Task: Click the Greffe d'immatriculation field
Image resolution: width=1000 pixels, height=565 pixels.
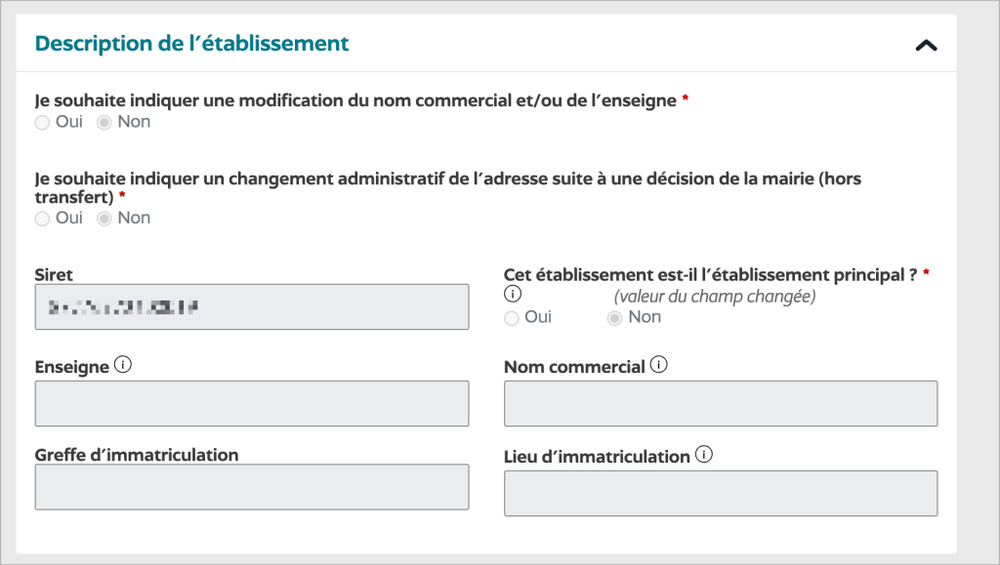Action: tap(251, 487)
